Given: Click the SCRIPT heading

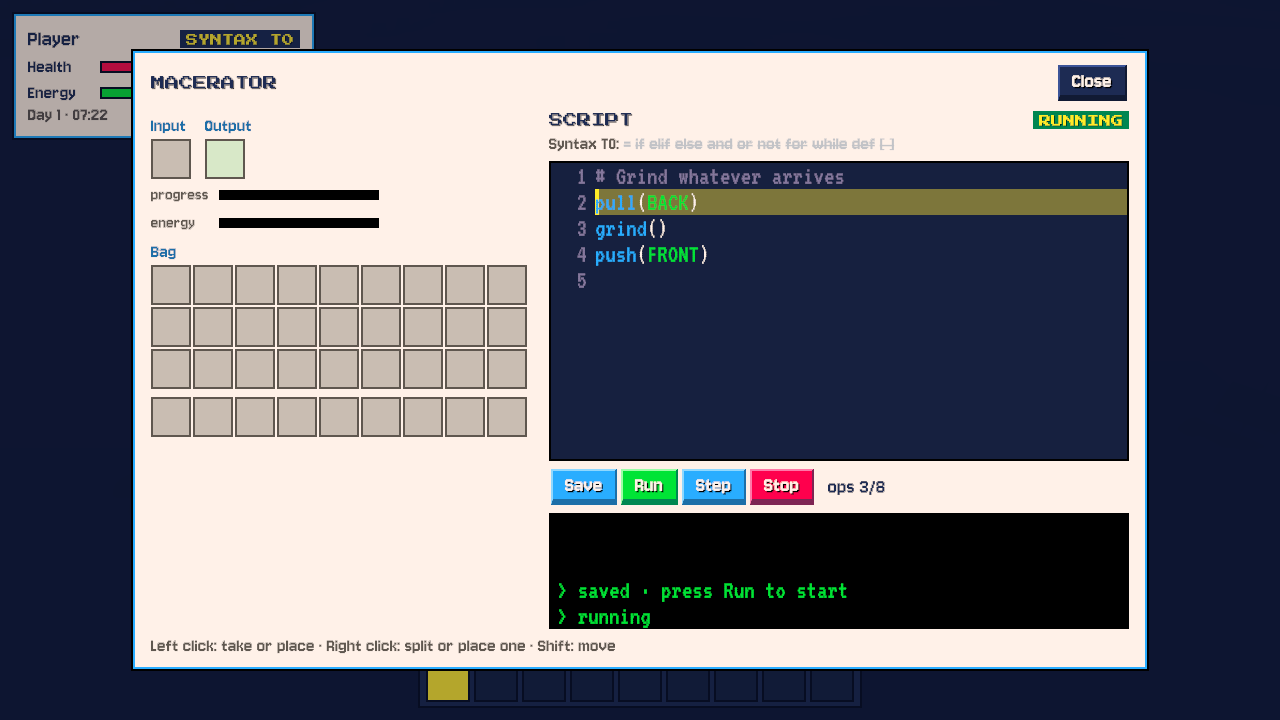Looking at the screenshot, I should click(x=591, y=120).
